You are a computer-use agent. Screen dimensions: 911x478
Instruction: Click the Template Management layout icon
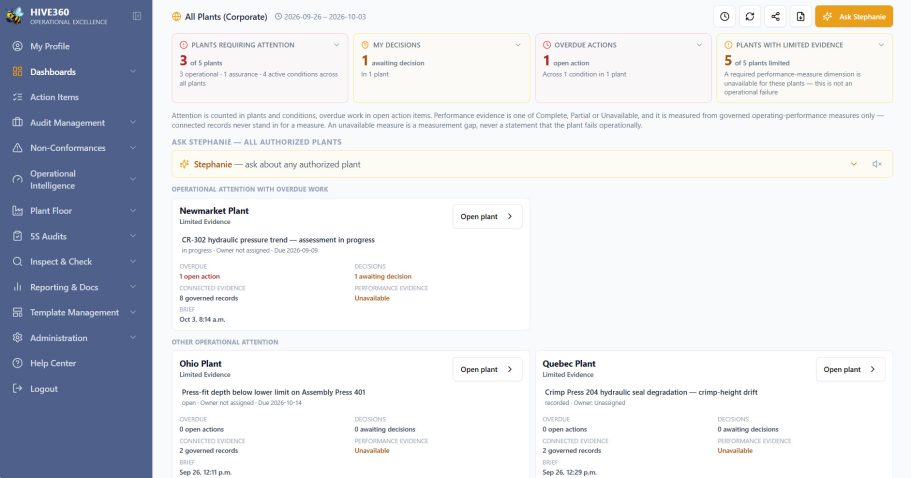pyautogui.click(x=17, y=312)
